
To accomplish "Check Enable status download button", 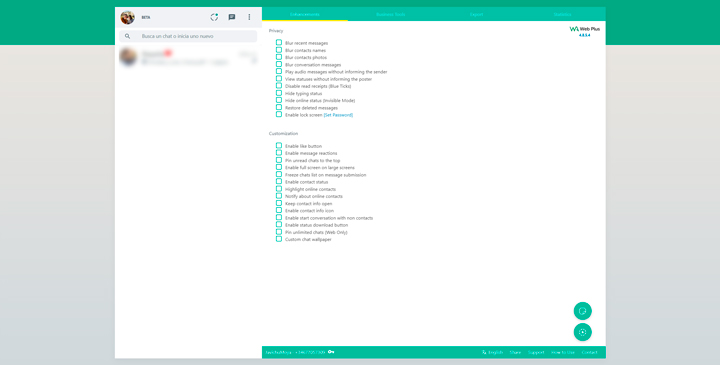I will click(279, 225).
